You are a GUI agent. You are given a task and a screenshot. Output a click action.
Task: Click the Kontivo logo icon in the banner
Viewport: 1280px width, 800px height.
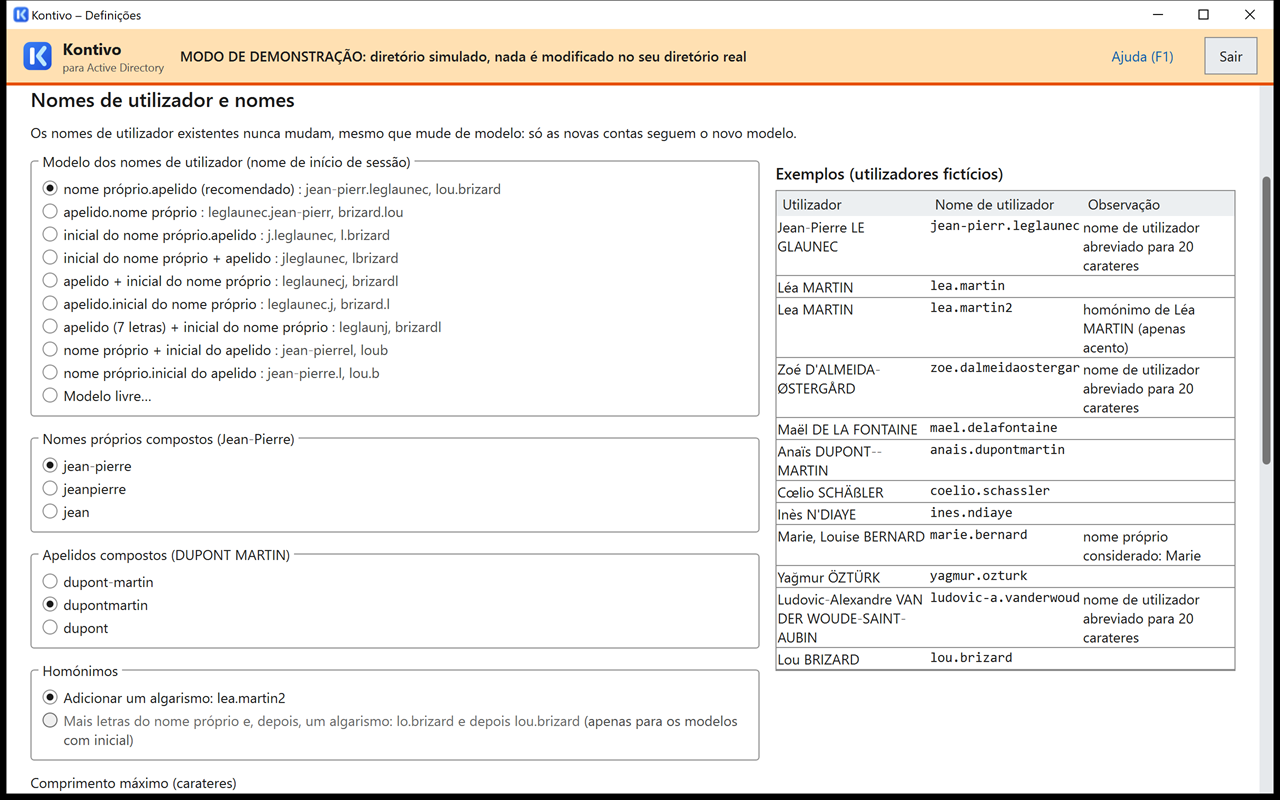click(x=37, y=57)
